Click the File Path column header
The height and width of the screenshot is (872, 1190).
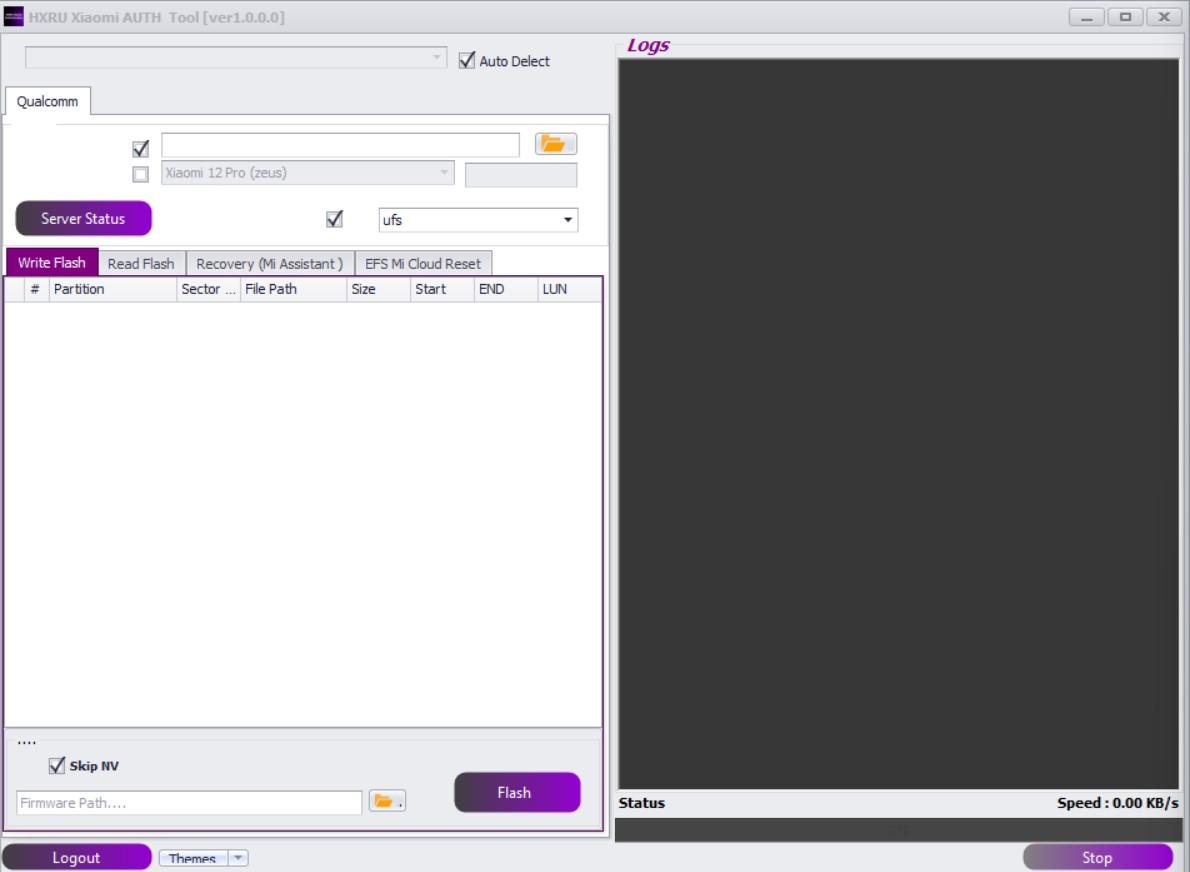tap(294, 289)
